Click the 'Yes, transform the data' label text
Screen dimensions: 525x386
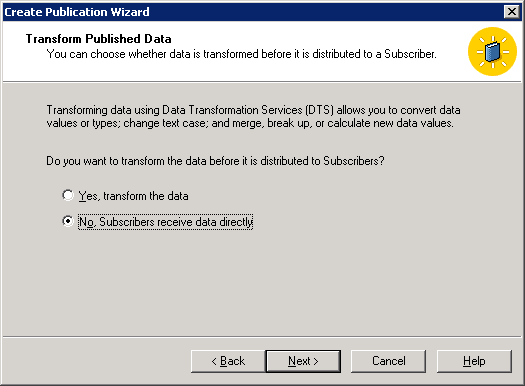click(133, 196)
